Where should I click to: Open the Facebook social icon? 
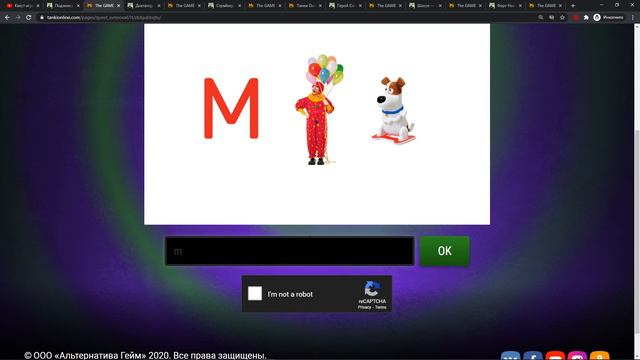pyautogui.click(x=533, y=356)
